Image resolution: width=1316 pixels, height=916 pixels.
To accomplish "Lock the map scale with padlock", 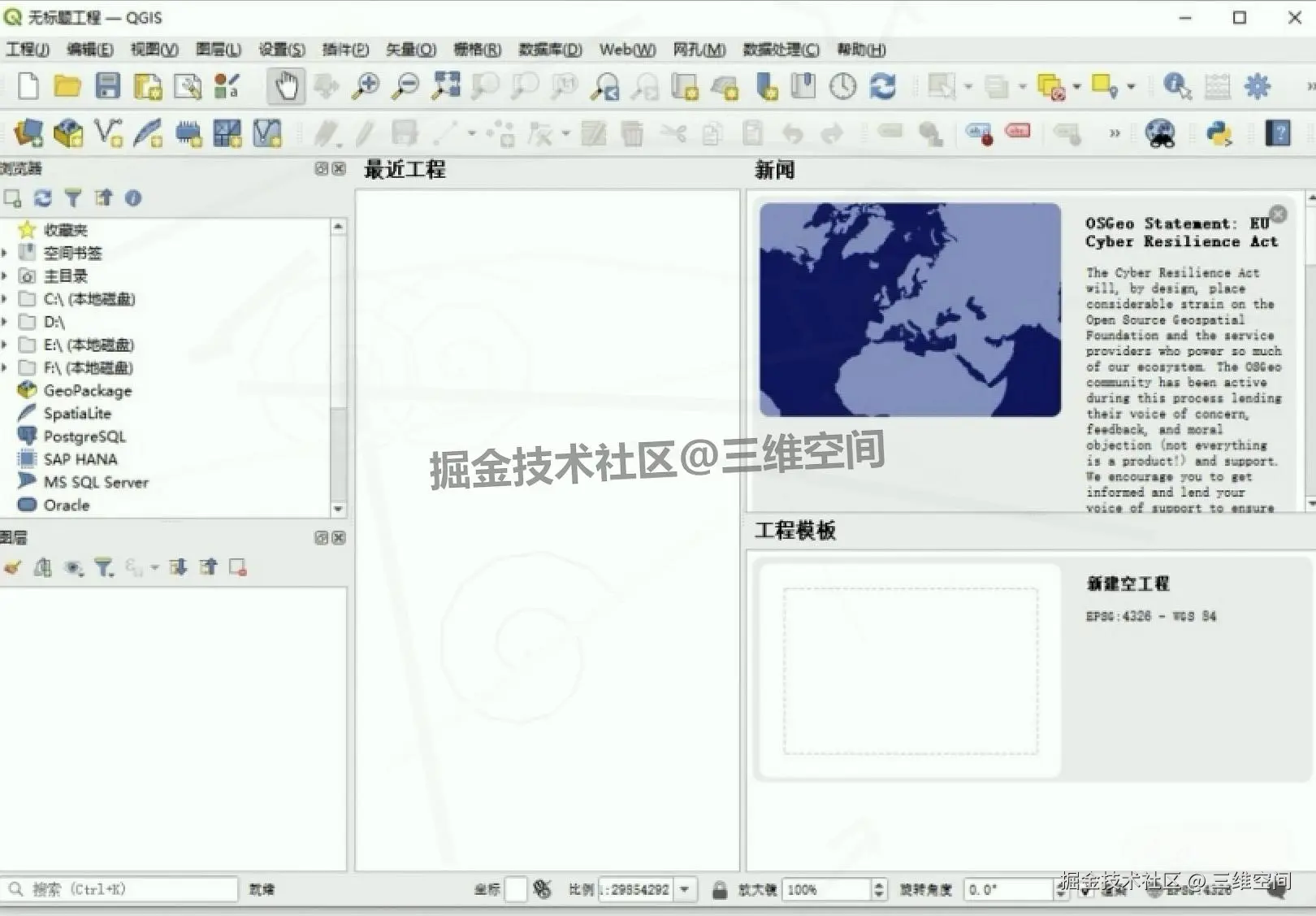I will click(721, 889).
